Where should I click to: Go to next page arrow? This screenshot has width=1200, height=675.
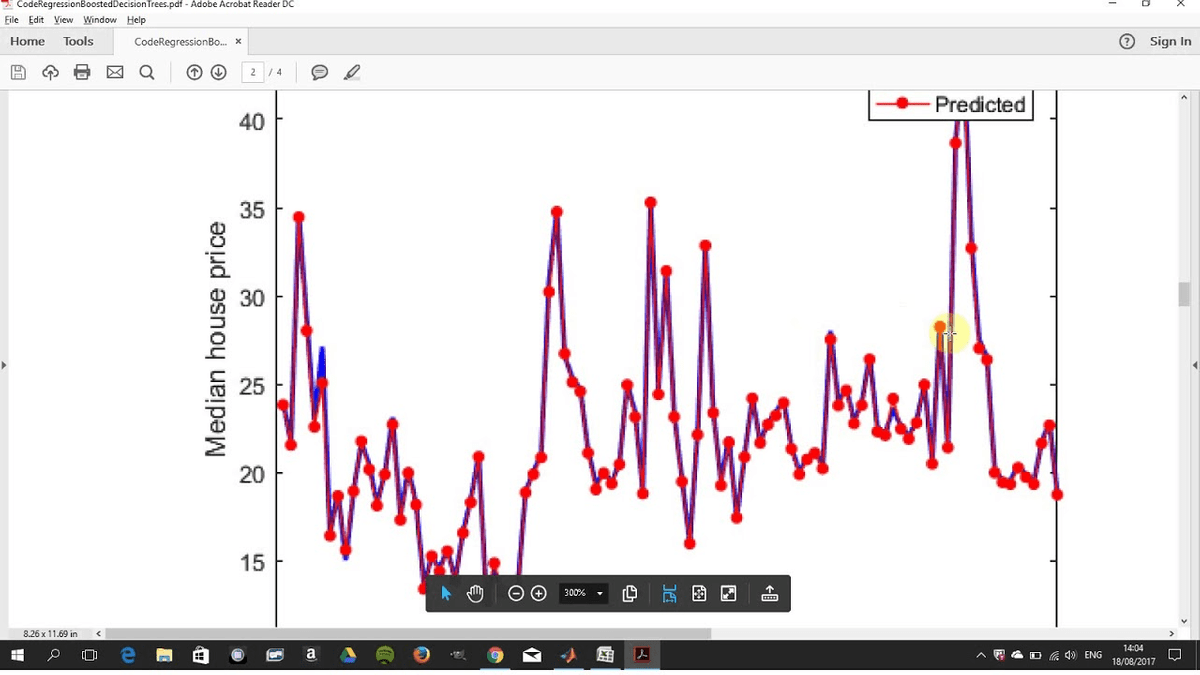(x=219, y=72)
